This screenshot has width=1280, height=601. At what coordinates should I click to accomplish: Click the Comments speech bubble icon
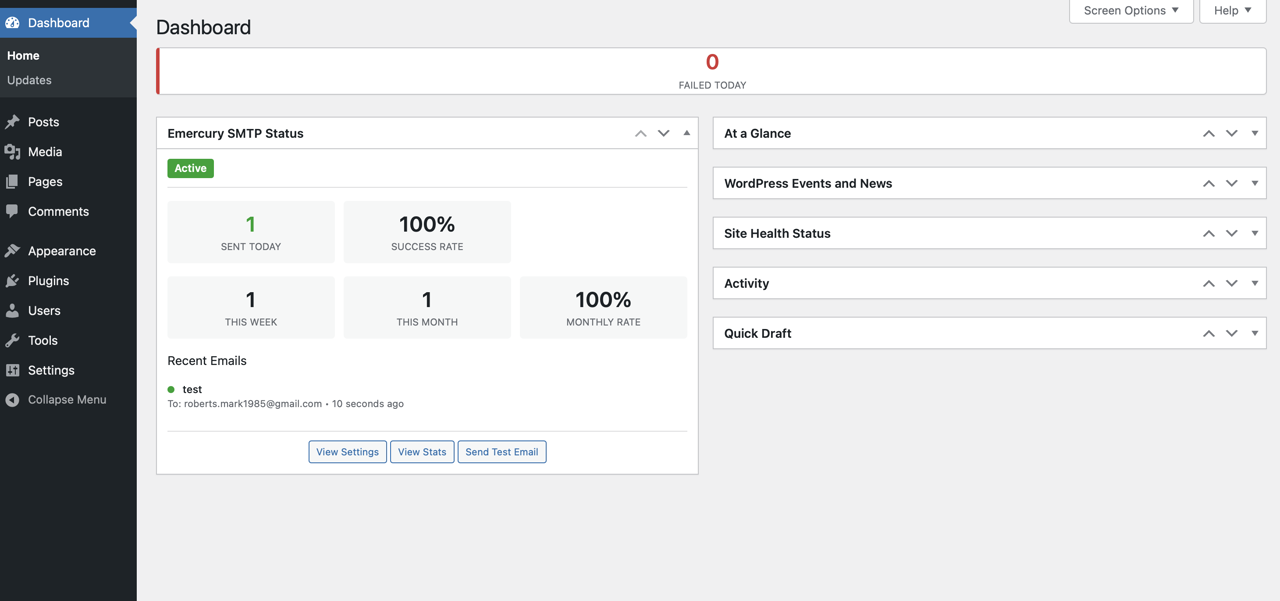click(x=14, y=211)
